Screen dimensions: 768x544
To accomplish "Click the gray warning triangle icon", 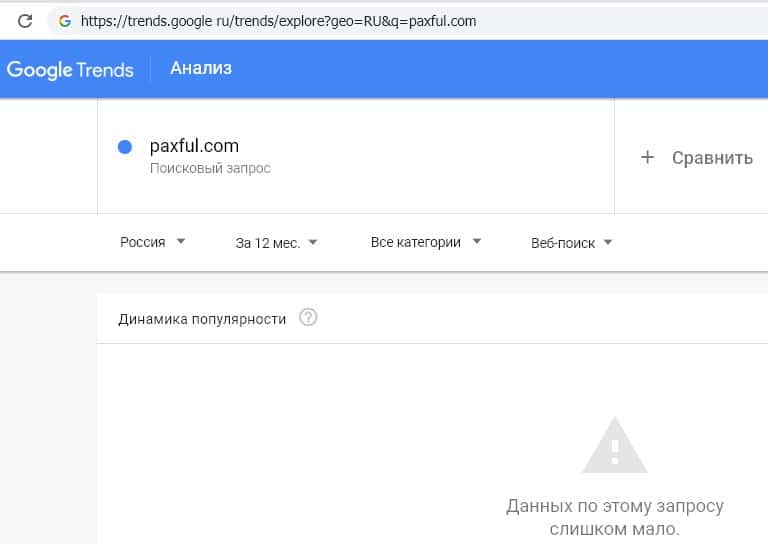I will click(615, 445).
